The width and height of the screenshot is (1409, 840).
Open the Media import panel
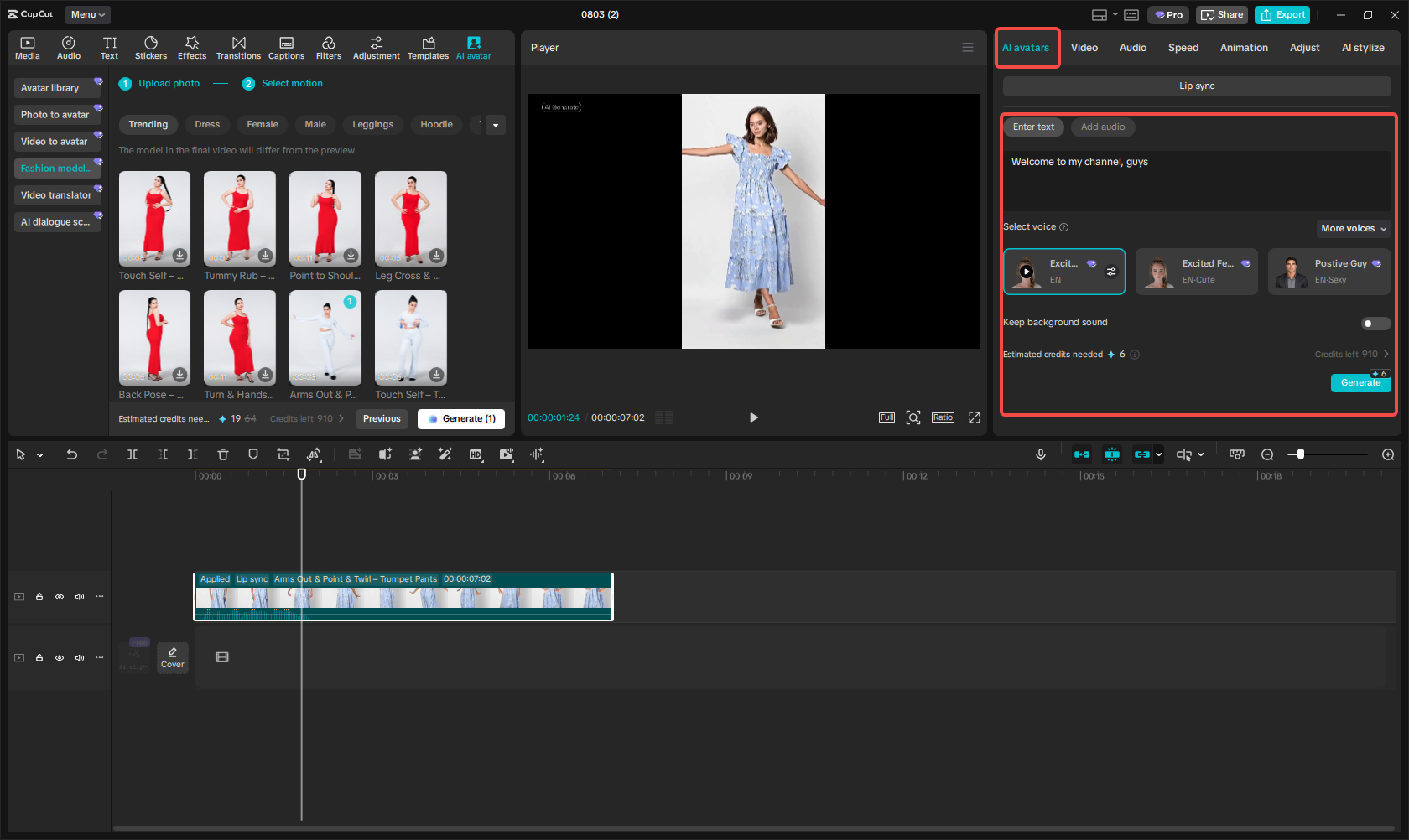[x=27, y=47]
